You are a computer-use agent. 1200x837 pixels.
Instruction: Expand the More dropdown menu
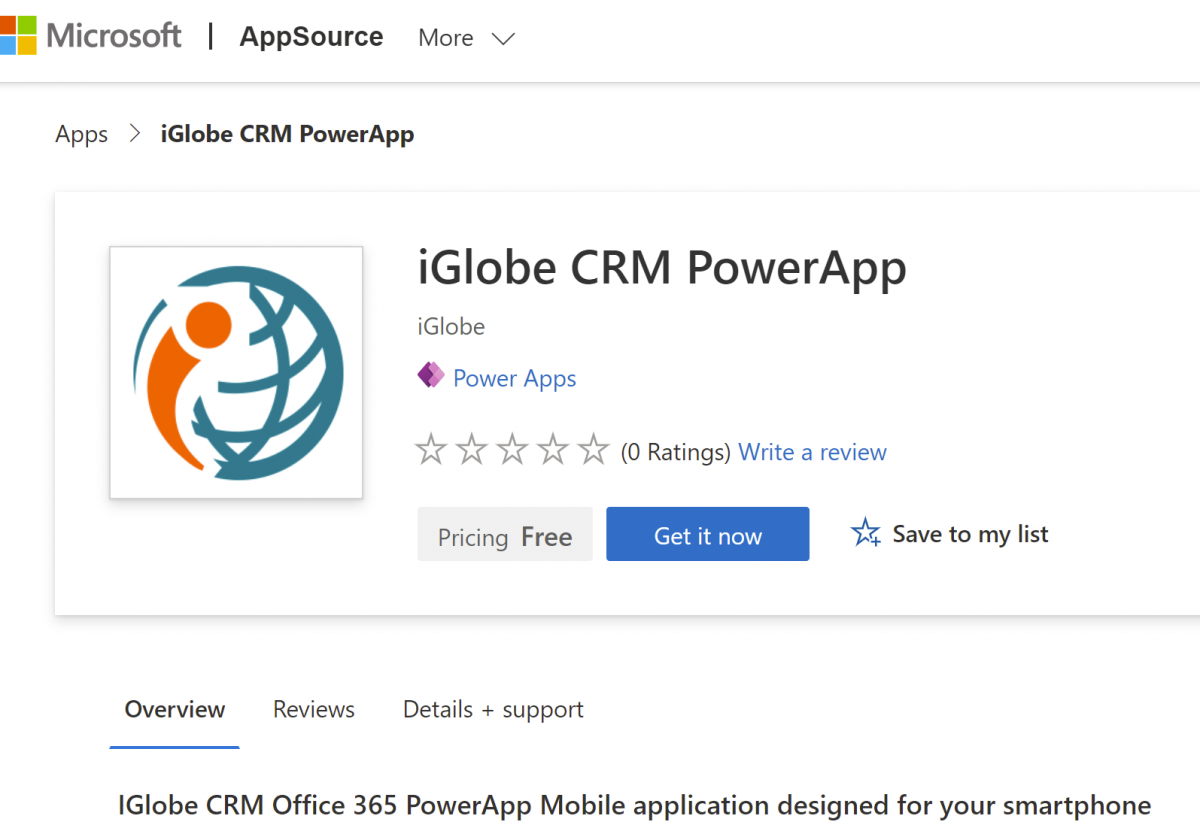(466, 38)
